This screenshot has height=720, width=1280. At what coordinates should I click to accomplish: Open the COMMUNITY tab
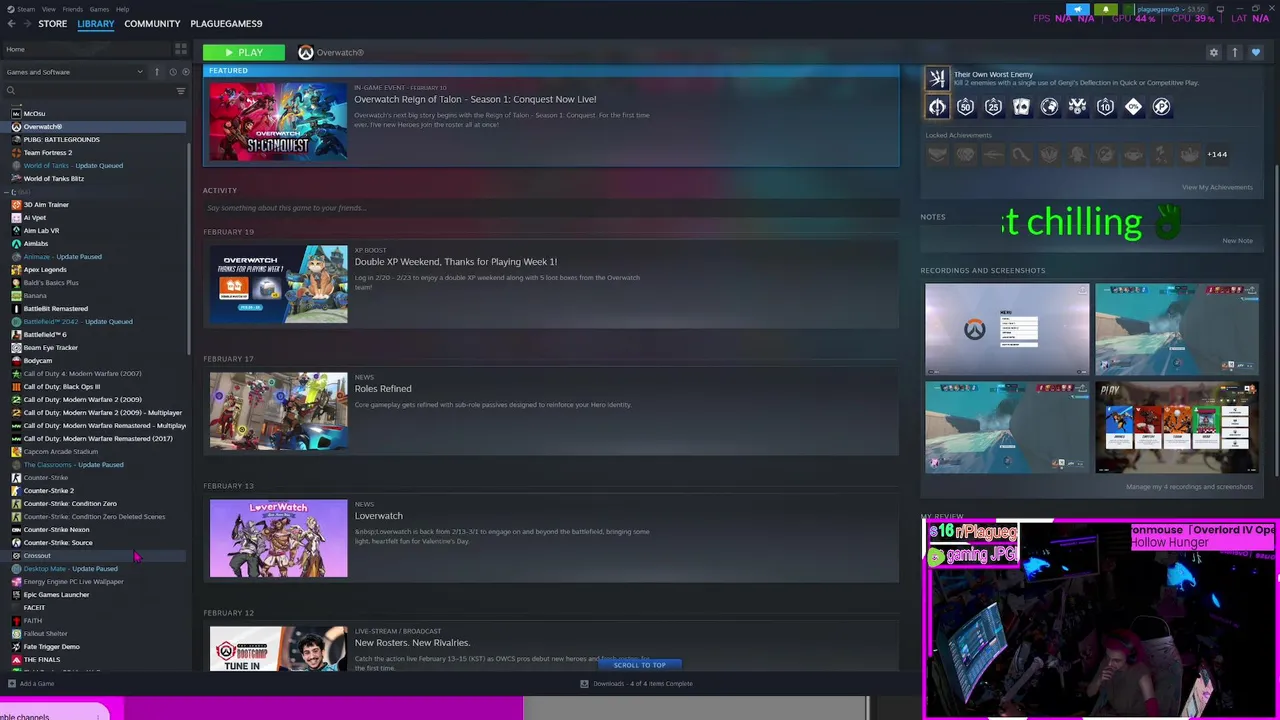tap(152, 24)
